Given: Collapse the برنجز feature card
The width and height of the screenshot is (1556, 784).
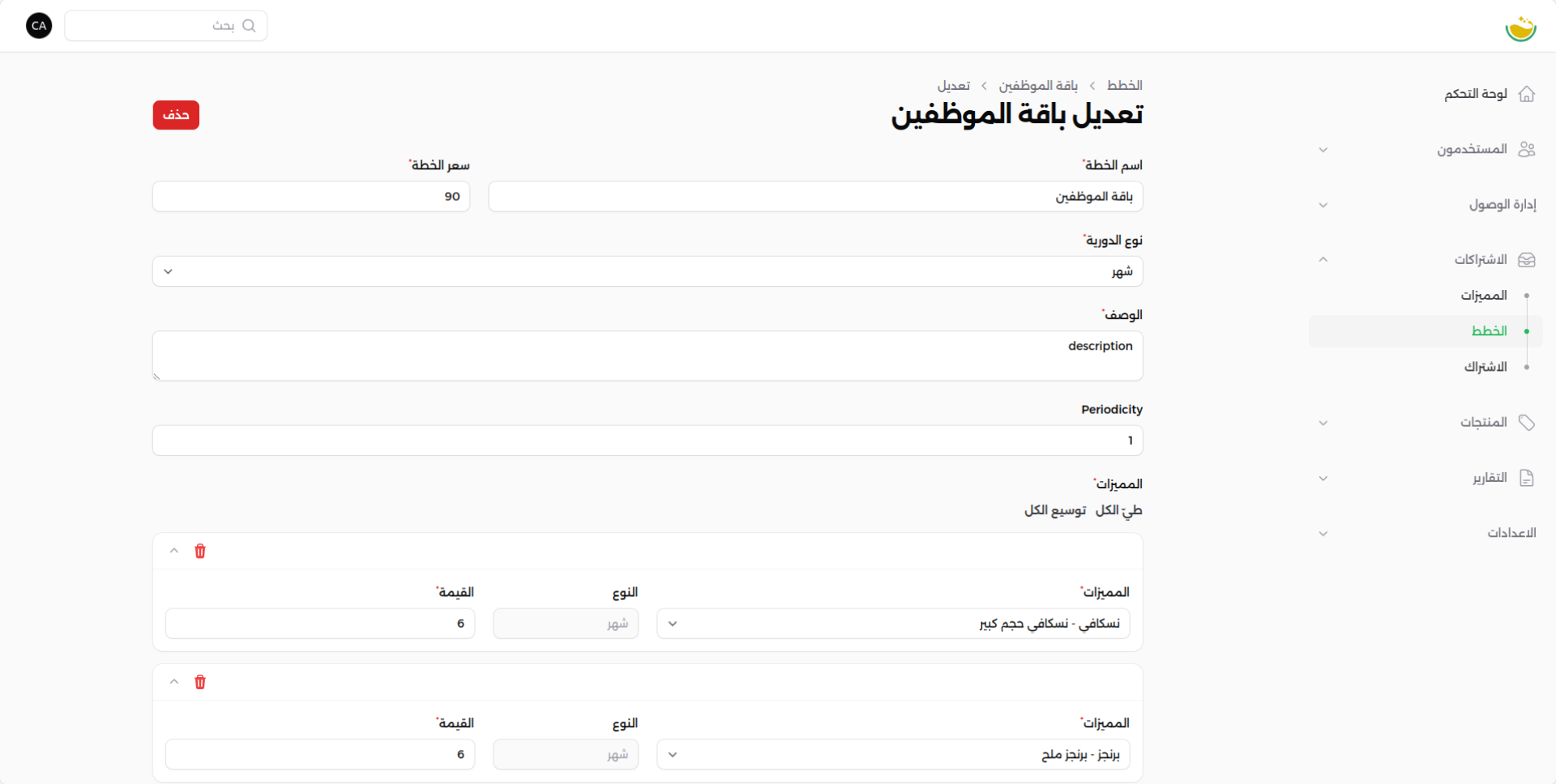Looking at the screenshot, I should (174, 682).
